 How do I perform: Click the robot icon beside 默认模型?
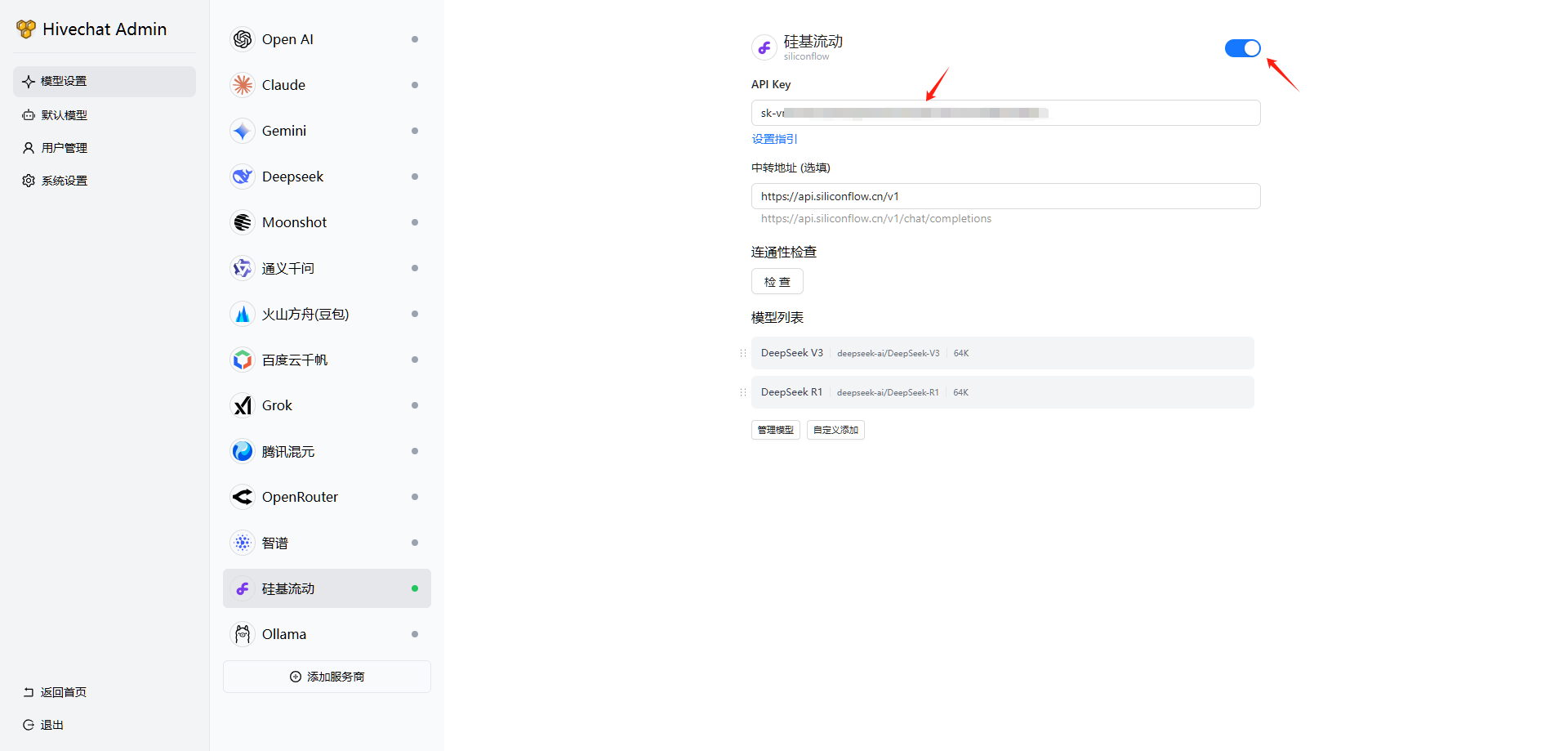click(29, 115)
